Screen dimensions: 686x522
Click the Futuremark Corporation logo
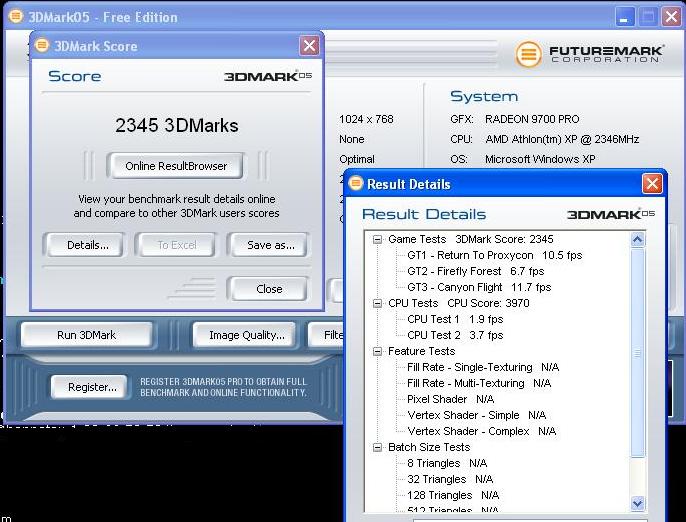click(589, 54)
